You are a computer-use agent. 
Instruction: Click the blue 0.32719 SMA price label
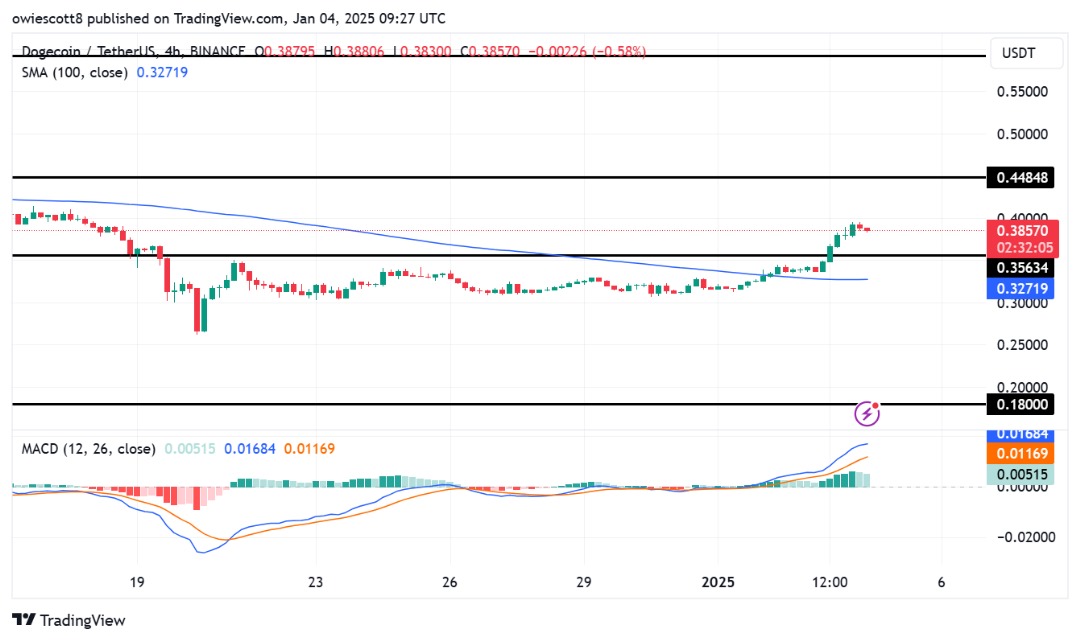click(x=1023, y=288)
